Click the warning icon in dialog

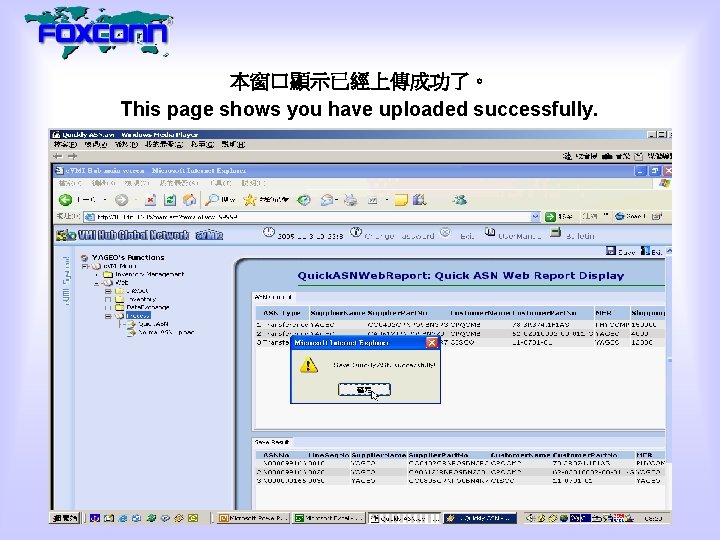(x=309, y=366)
